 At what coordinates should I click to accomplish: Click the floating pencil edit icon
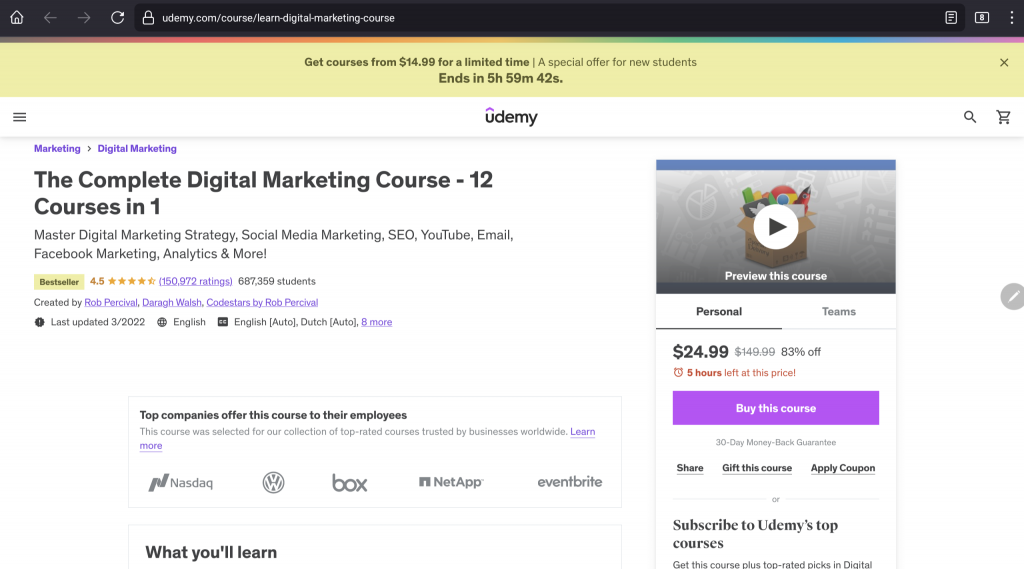click(1012, 297)
